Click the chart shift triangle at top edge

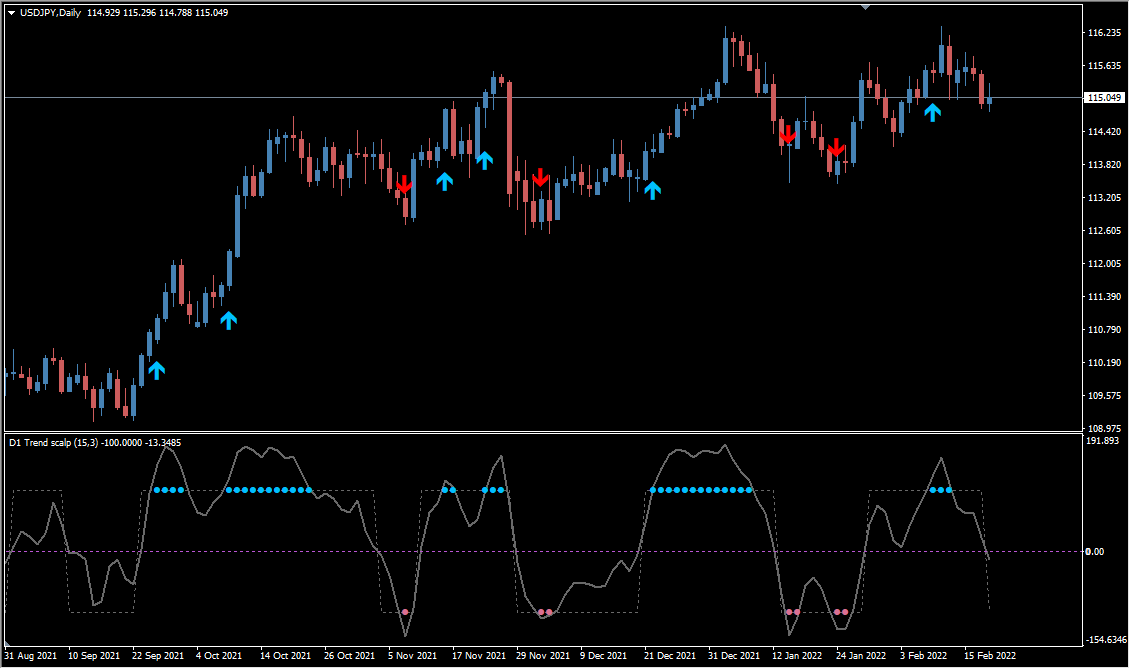pyautogui.click(x=866, y=7)
